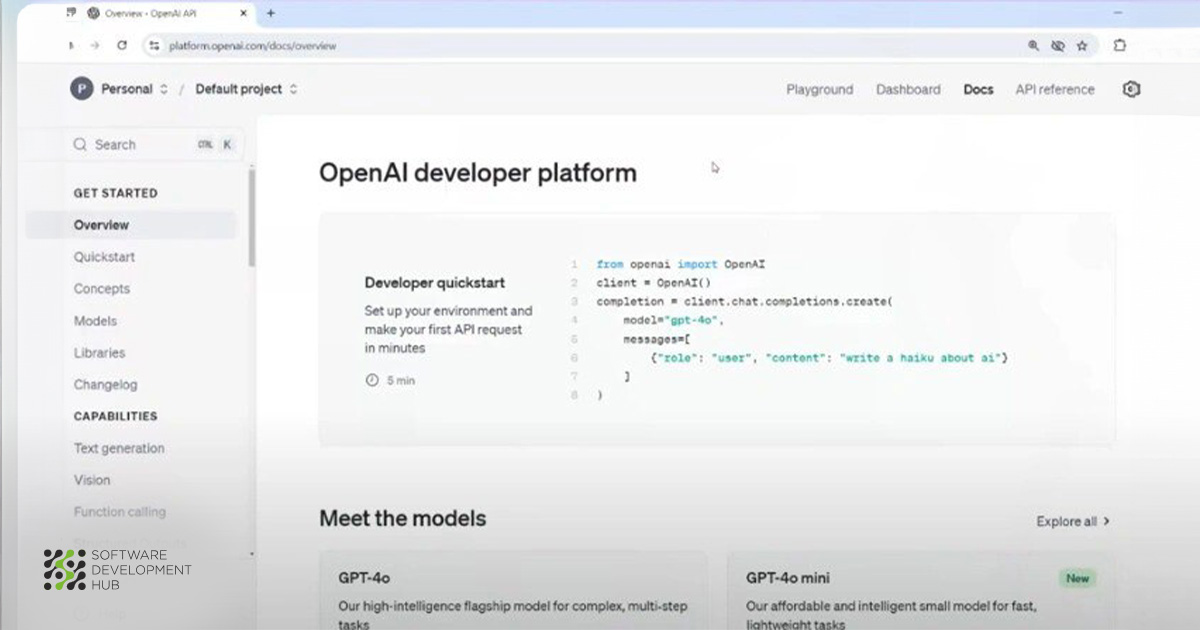The height and width of the screenshot is (630, 1200).
Task: Open the Concepts docs page
Action: point(102,289)
